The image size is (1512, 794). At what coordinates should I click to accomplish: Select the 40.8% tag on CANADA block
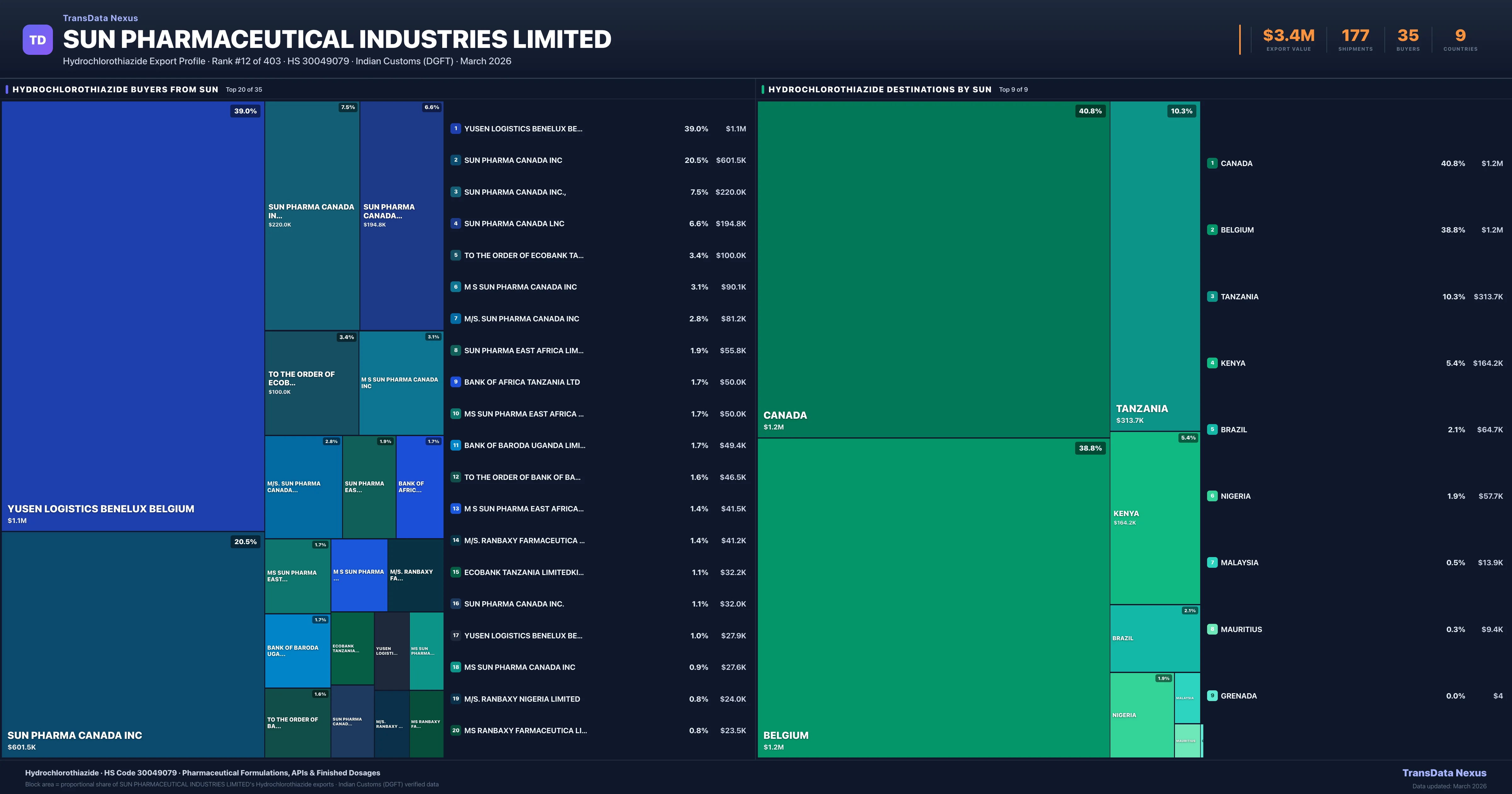point(1090,110)
